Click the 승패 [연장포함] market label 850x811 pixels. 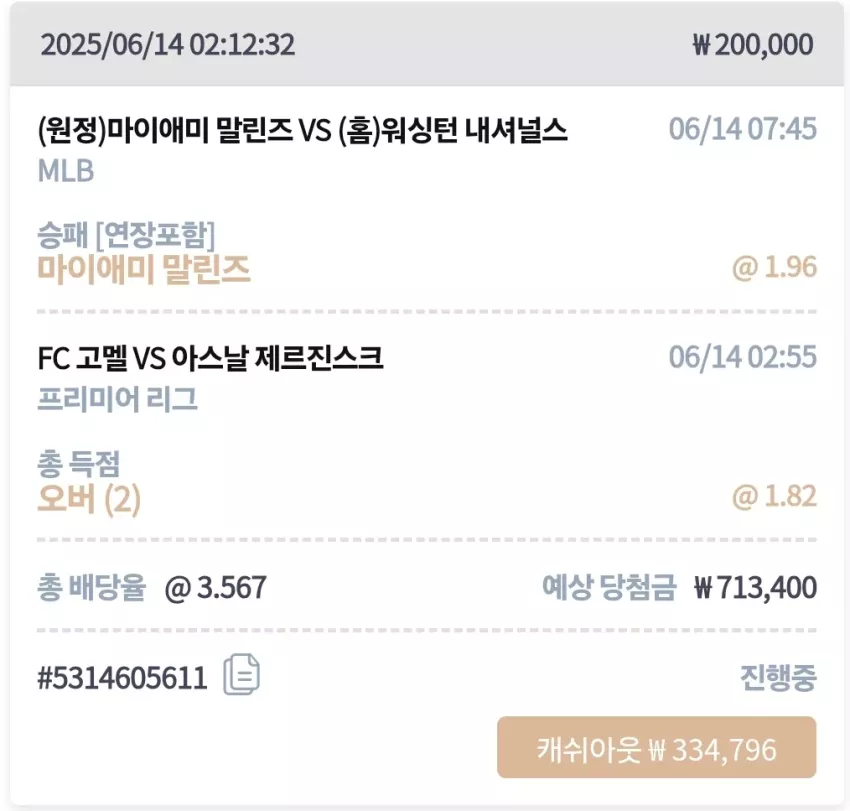(126, 235)
